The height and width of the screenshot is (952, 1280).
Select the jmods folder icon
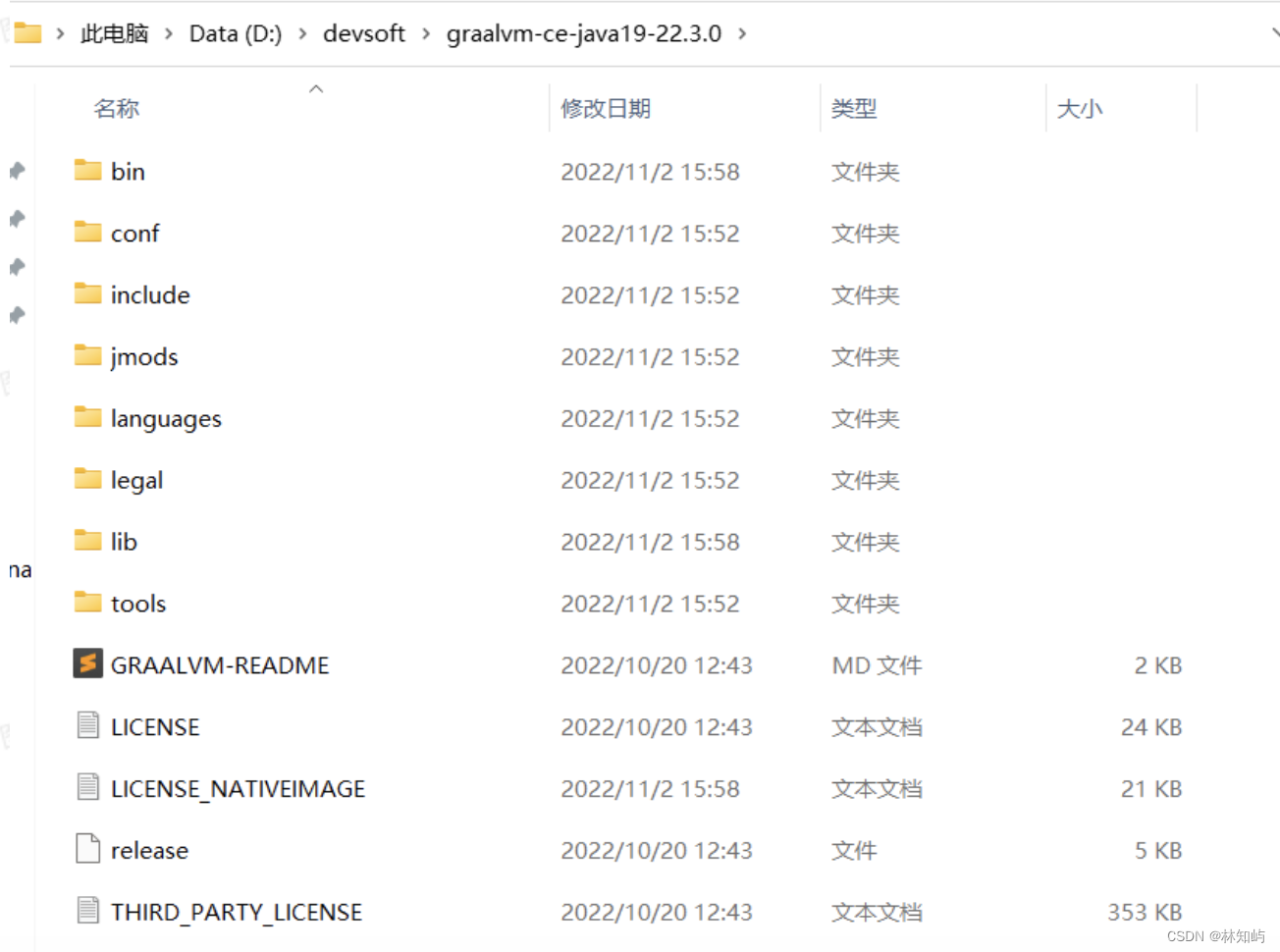point(87,356)
